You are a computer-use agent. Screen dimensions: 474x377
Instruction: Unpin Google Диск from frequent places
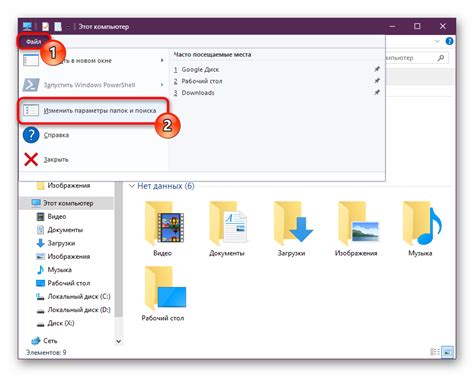377,69
